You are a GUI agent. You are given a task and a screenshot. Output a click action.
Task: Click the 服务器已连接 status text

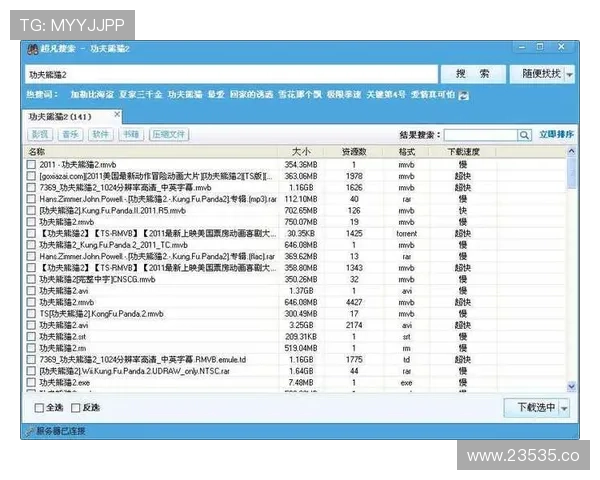pos(61,431)
